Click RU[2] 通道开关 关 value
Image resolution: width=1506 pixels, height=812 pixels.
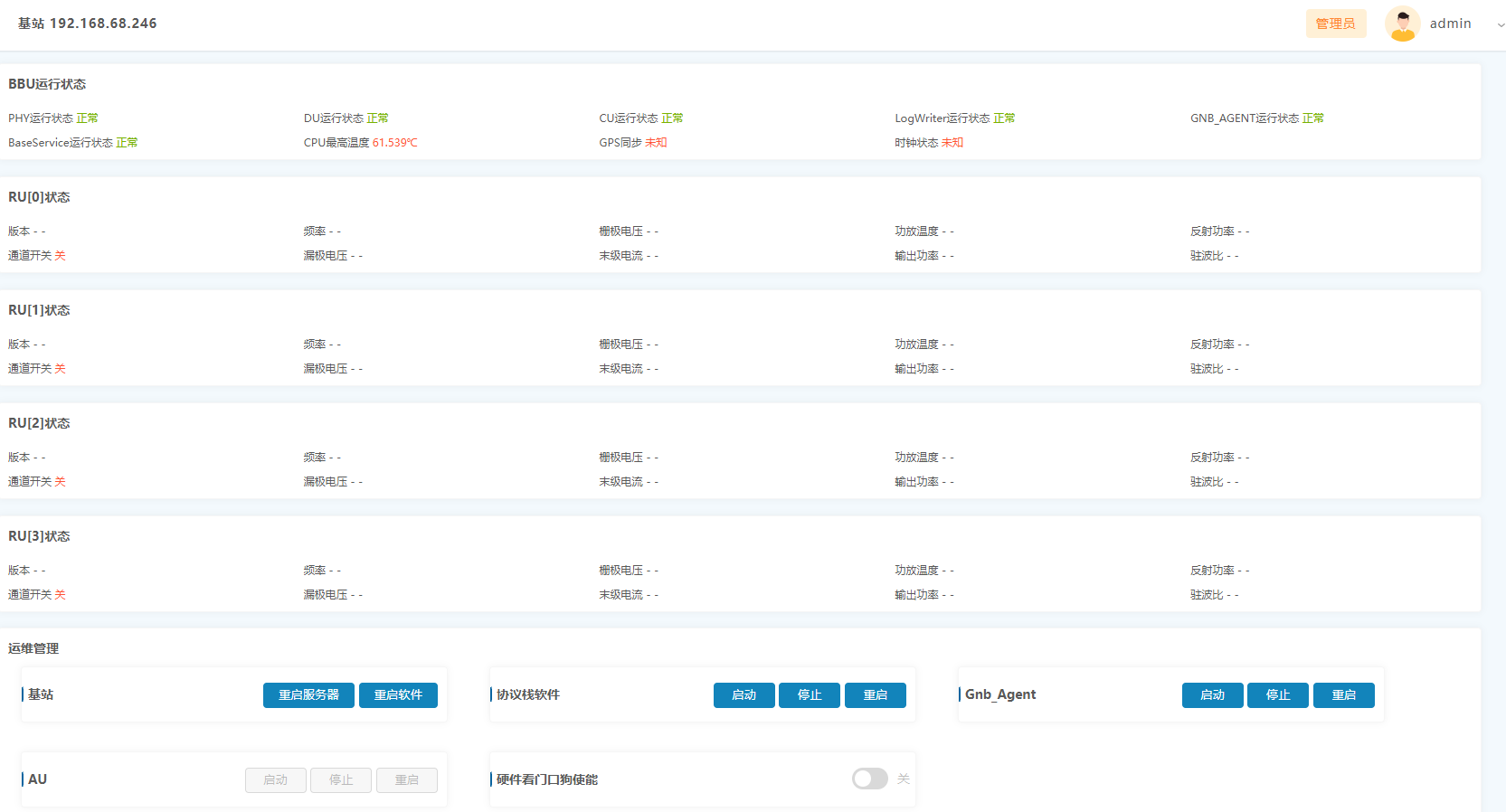click(x=37, y=482)
